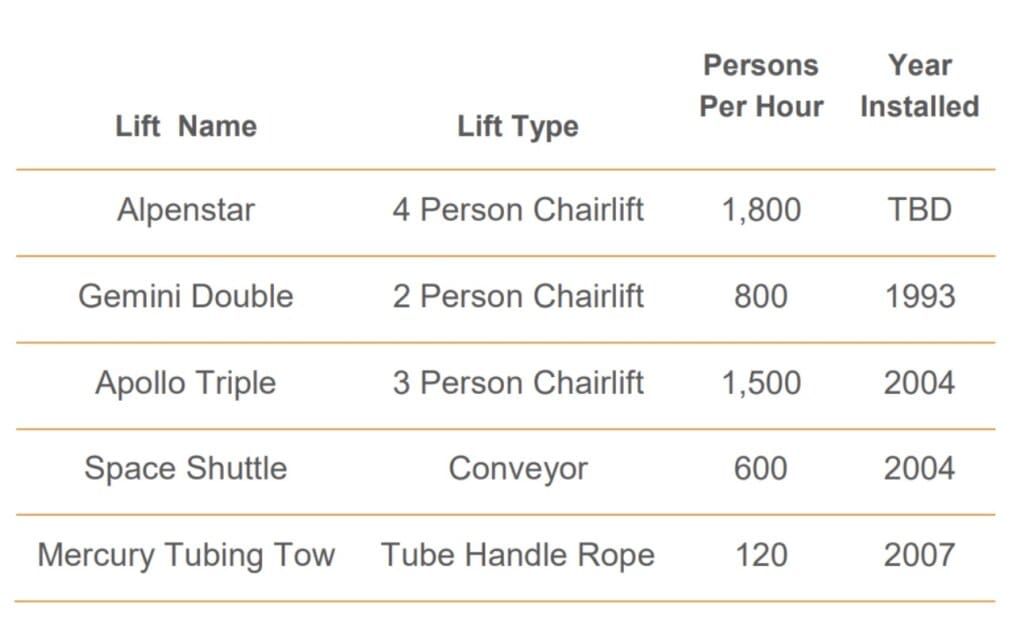The height and width of the screenshot is (632, 1024).
Task: Click the Tube Handle Rope cell
Action: (x=518, y=555)
